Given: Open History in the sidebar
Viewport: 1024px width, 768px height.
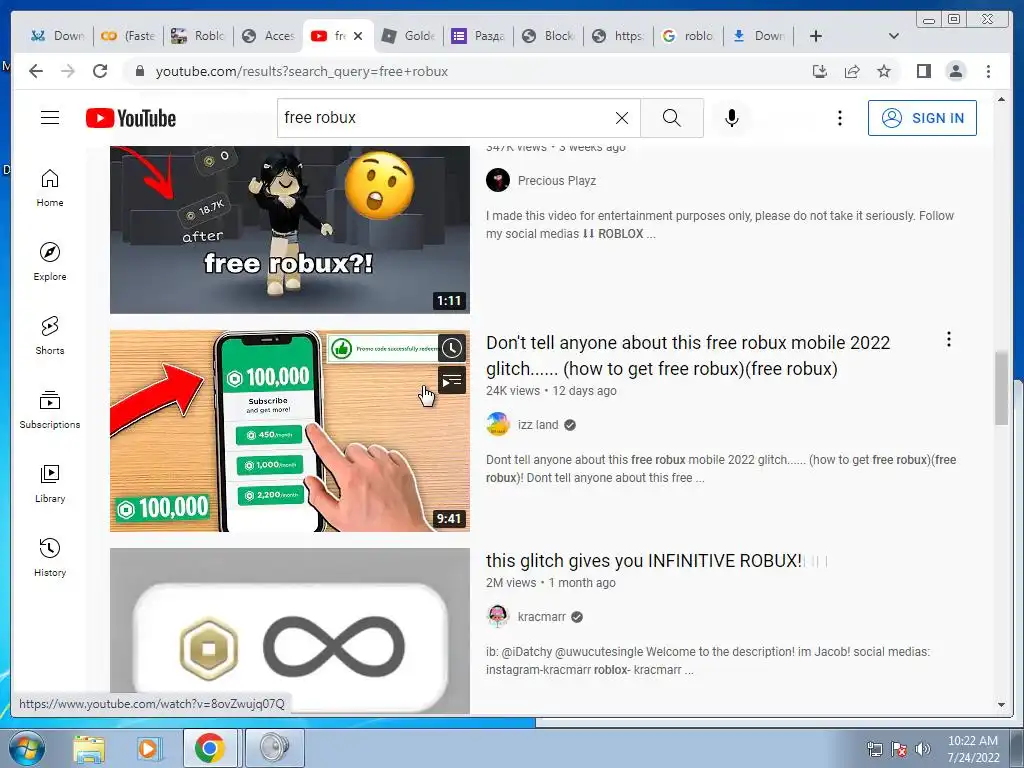Looking at the screenshot, I should click(50, 557).
